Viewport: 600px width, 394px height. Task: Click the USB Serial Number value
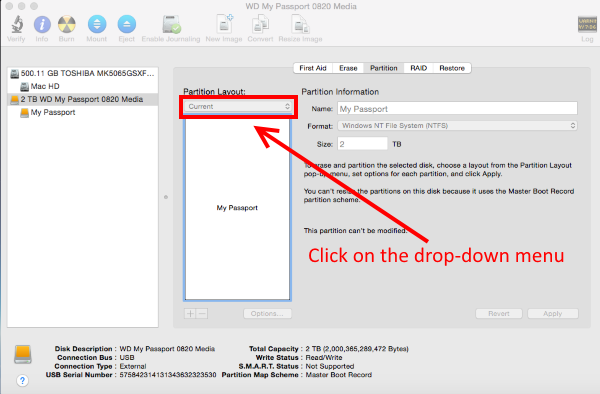click(168, 375)
